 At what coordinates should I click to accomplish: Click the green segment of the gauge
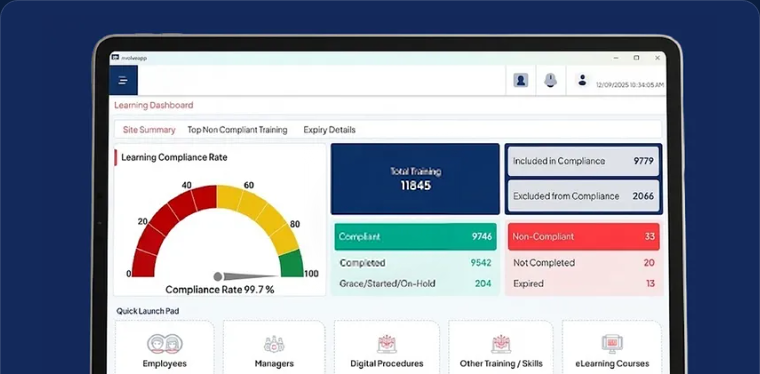click(x=292, y=265)
